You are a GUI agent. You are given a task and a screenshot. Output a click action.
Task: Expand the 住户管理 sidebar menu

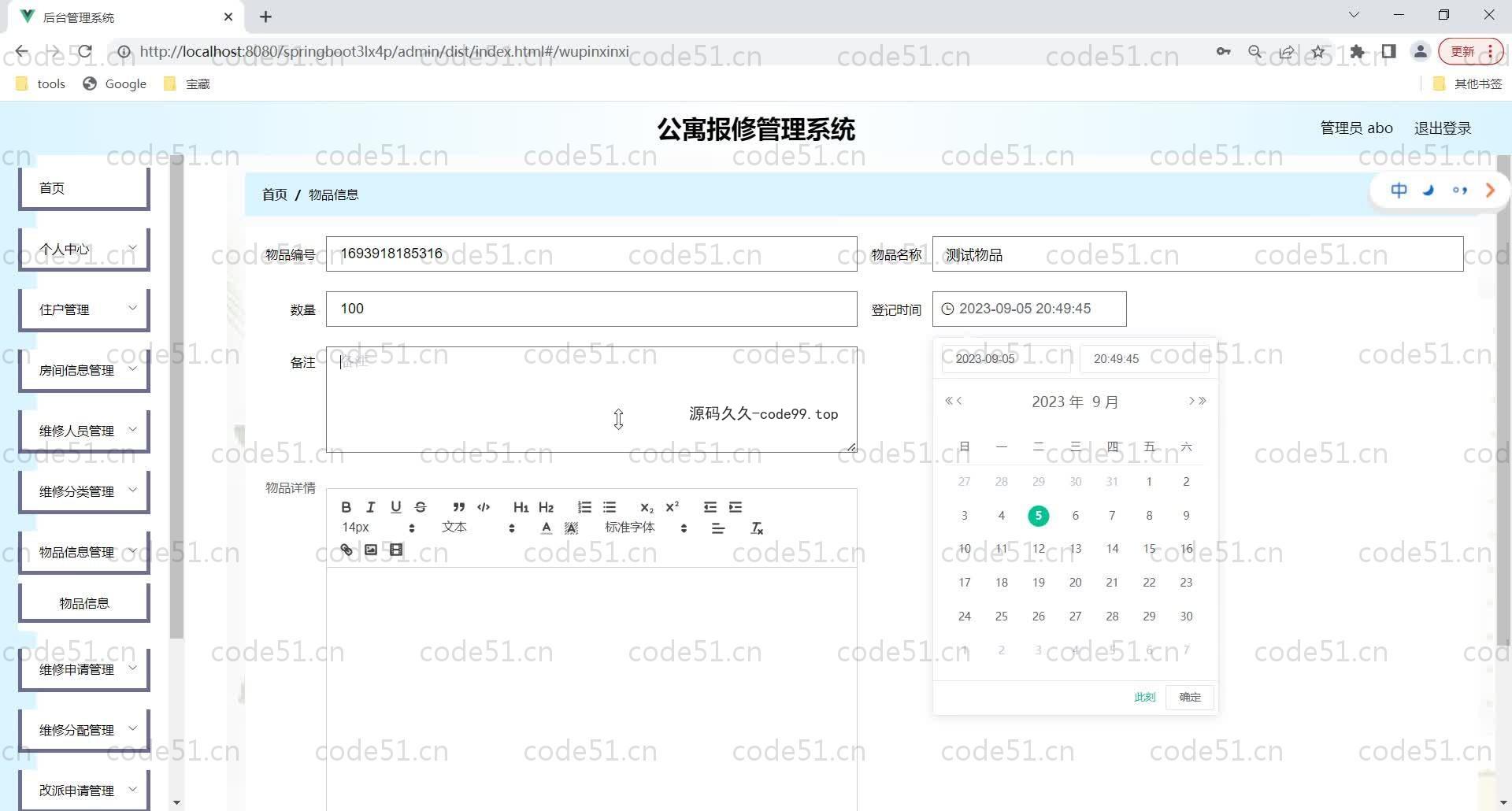pos(84,309)
